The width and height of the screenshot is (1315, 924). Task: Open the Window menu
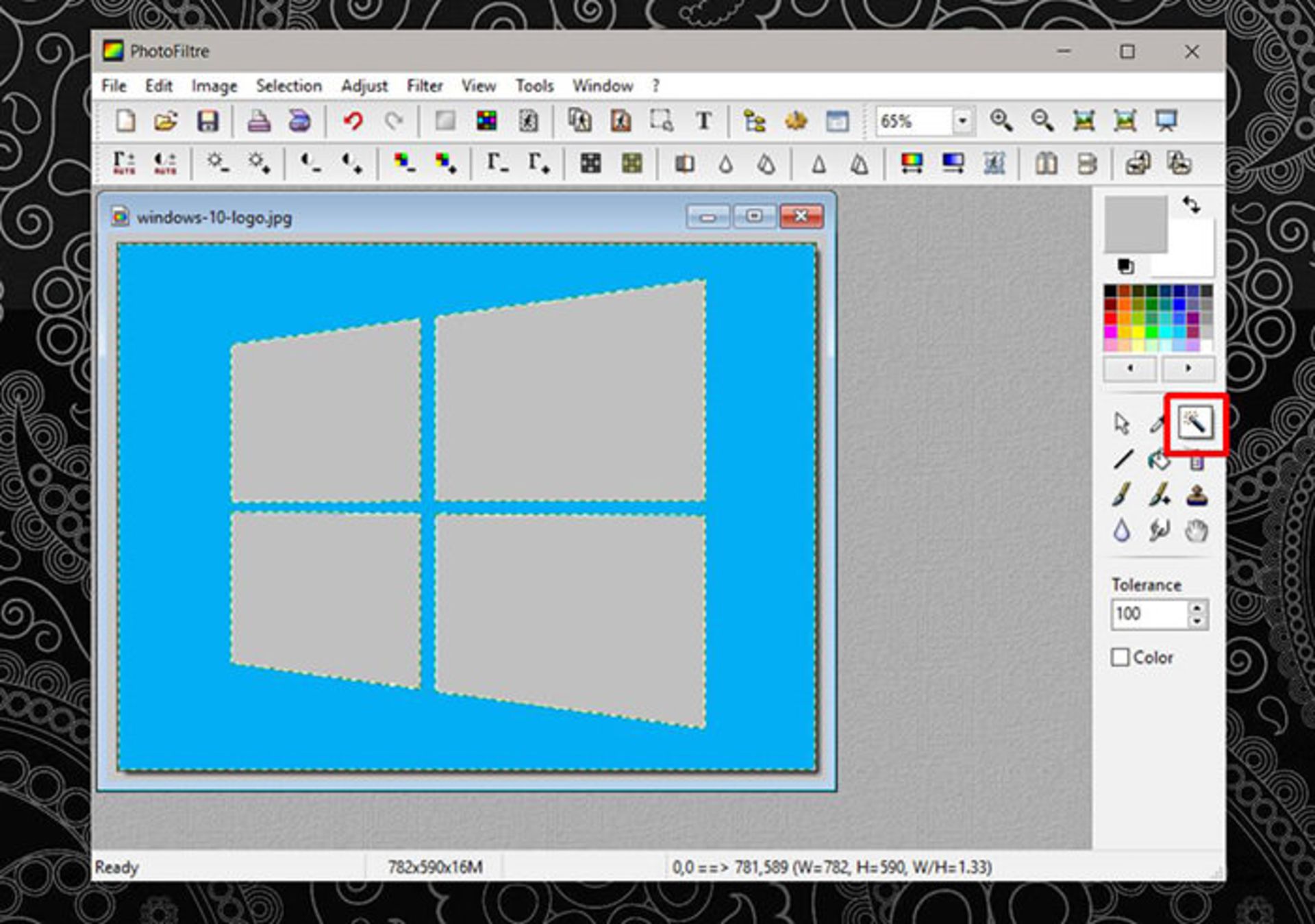603,86
